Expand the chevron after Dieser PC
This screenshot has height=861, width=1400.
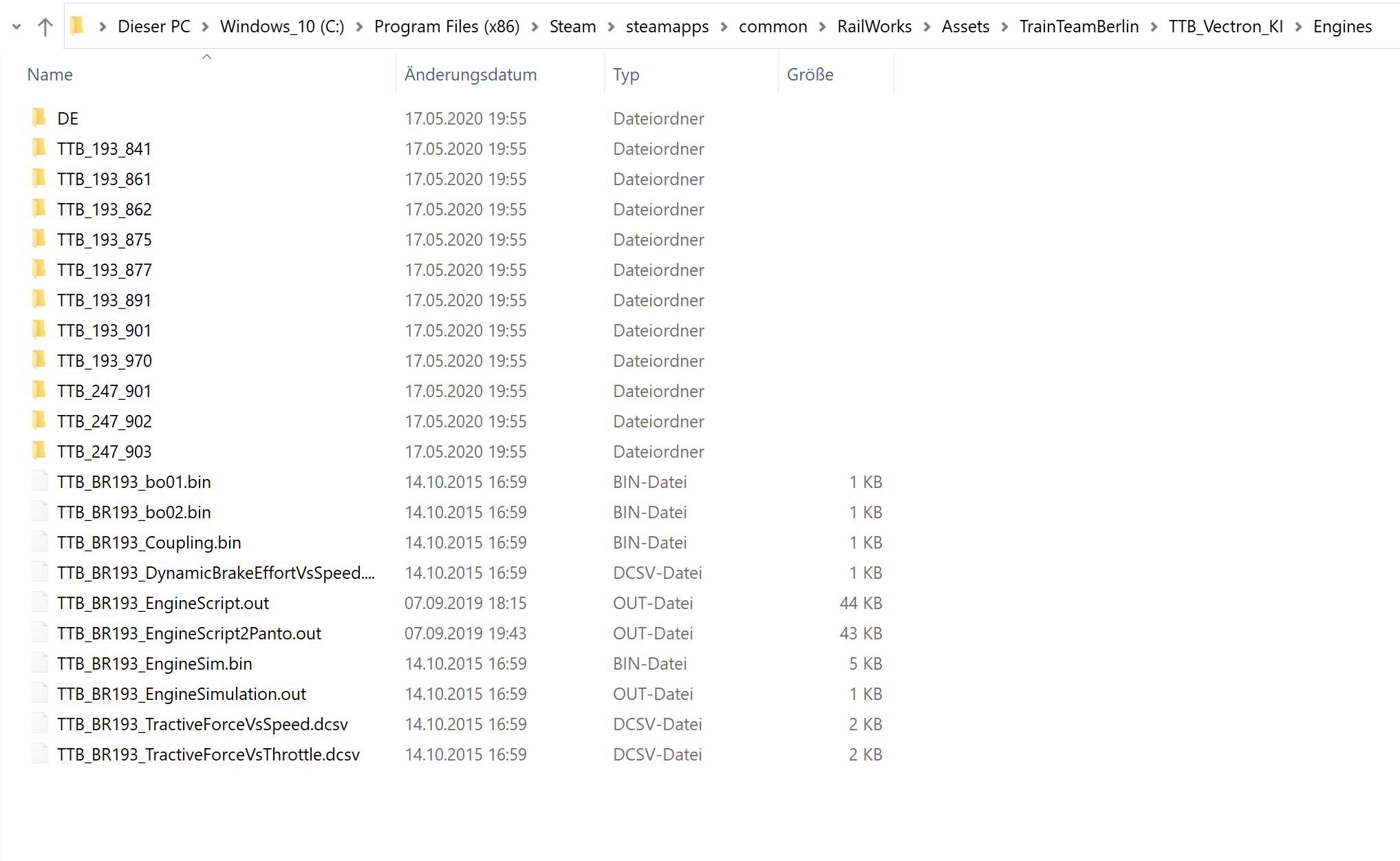[x=205, y=27]
